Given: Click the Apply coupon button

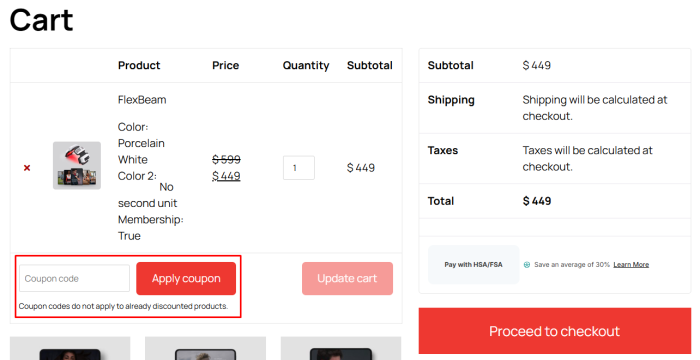Looking at the screenshot, I should point(186,278).
